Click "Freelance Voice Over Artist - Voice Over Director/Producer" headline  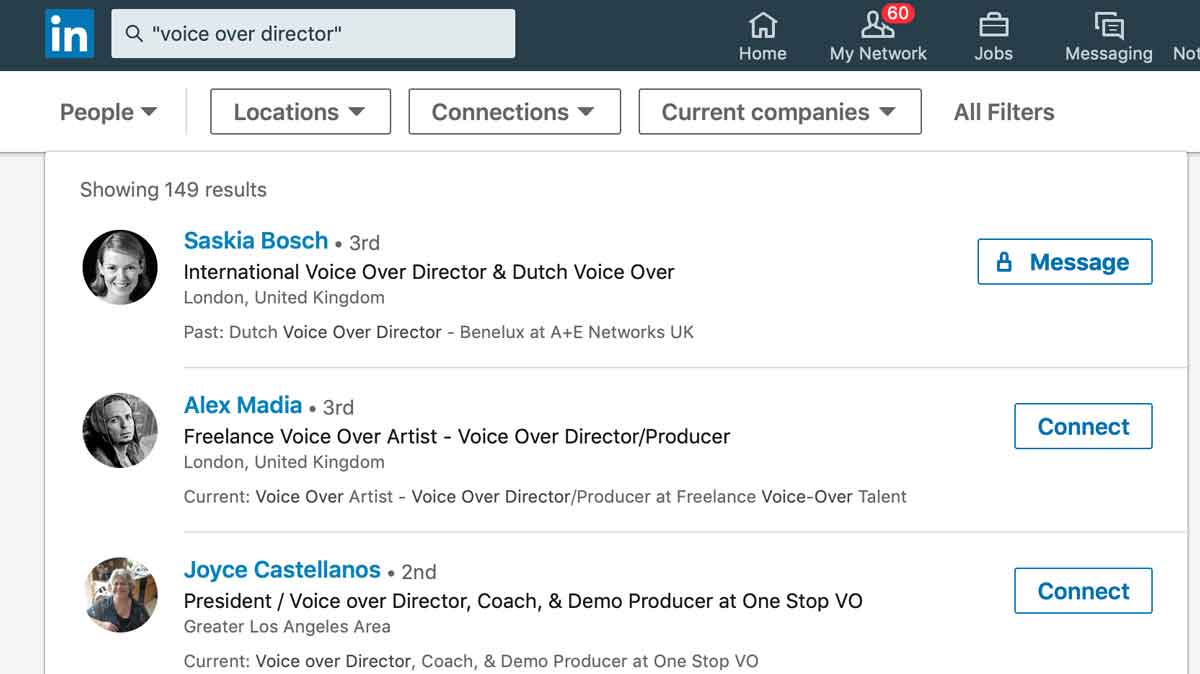pyautogui.click(x=457, y=437)
